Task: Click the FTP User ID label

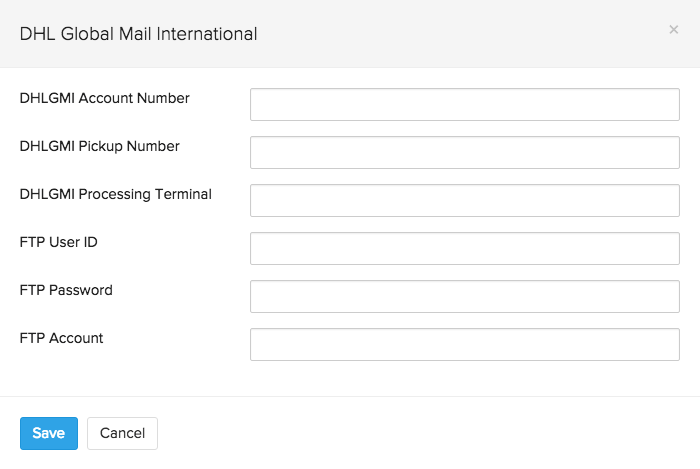Action: pos(58,242)
